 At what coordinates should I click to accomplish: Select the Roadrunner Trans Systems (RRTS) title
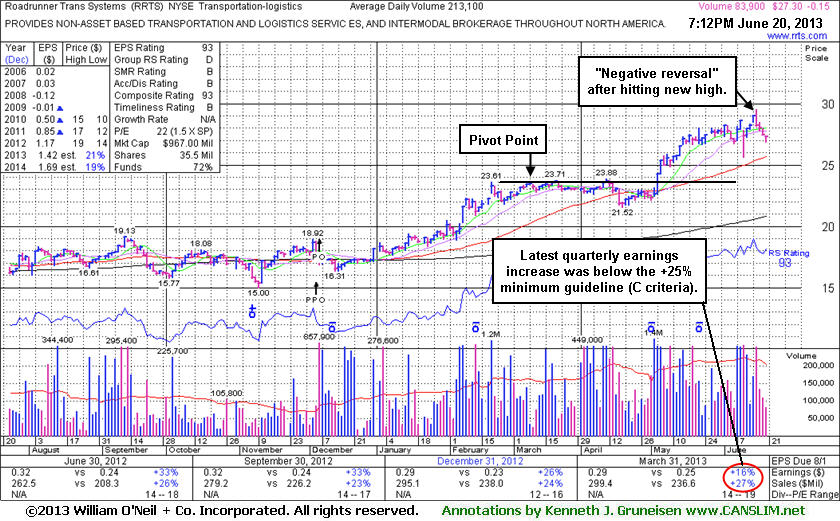click(x=85, y=6)
